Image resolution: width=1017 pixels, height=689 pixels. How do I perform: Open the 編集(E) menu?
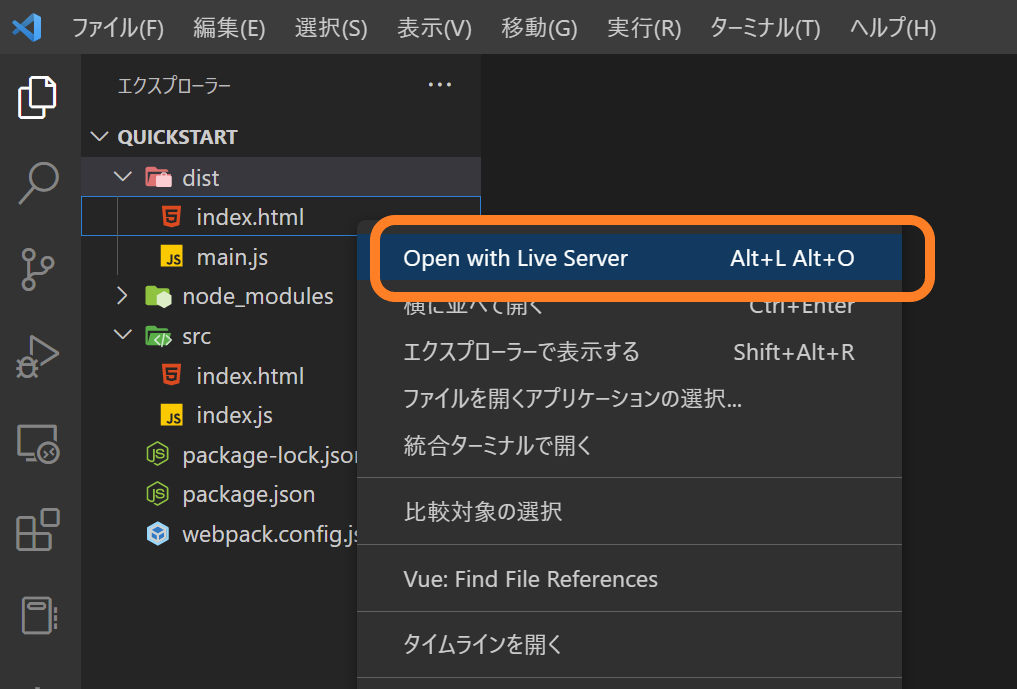[x=229, y=28]
